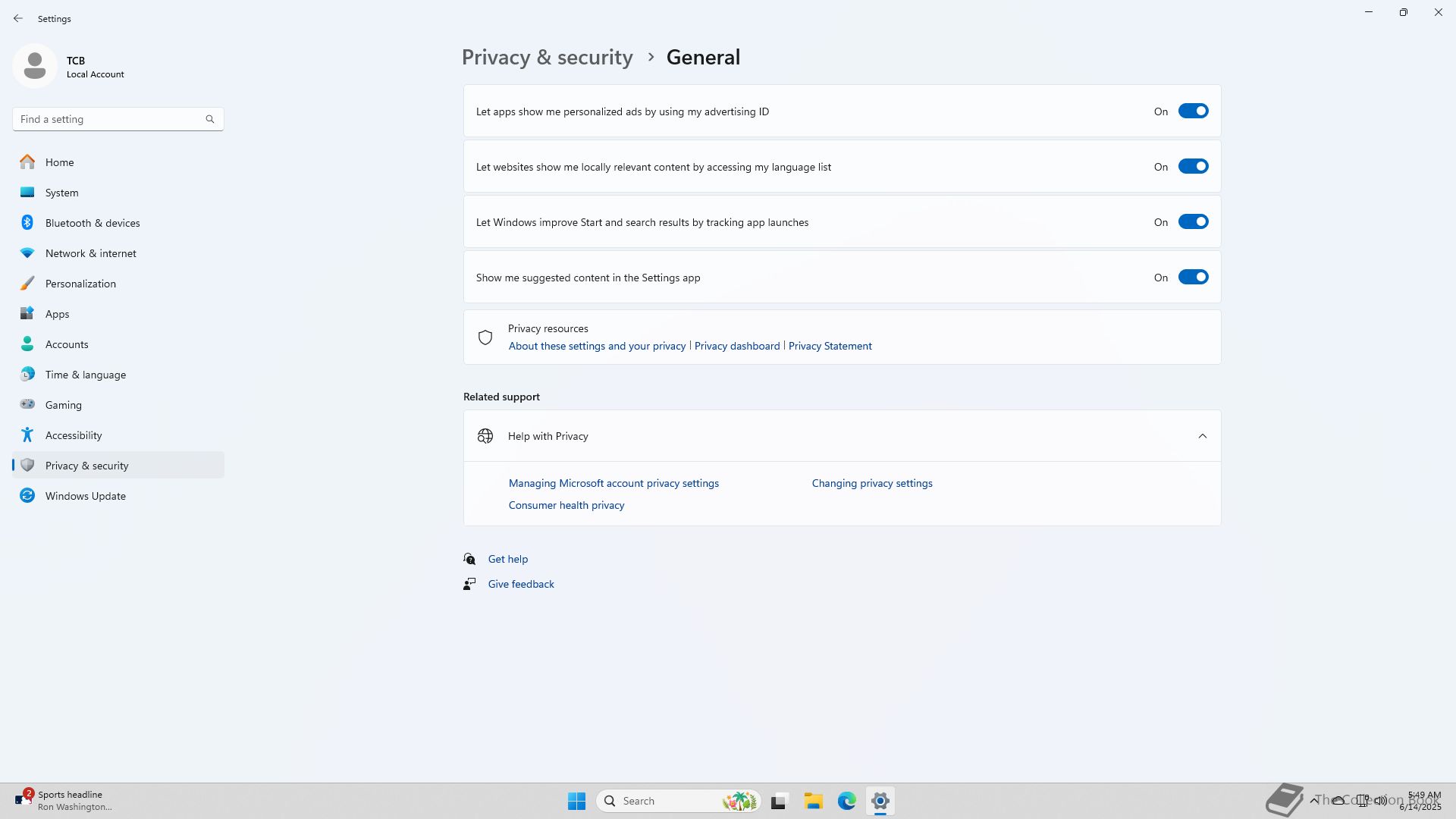The image size is (1456, 819).
Task: Click Privacy & security breadcrumb
Action: click(547, 58)
